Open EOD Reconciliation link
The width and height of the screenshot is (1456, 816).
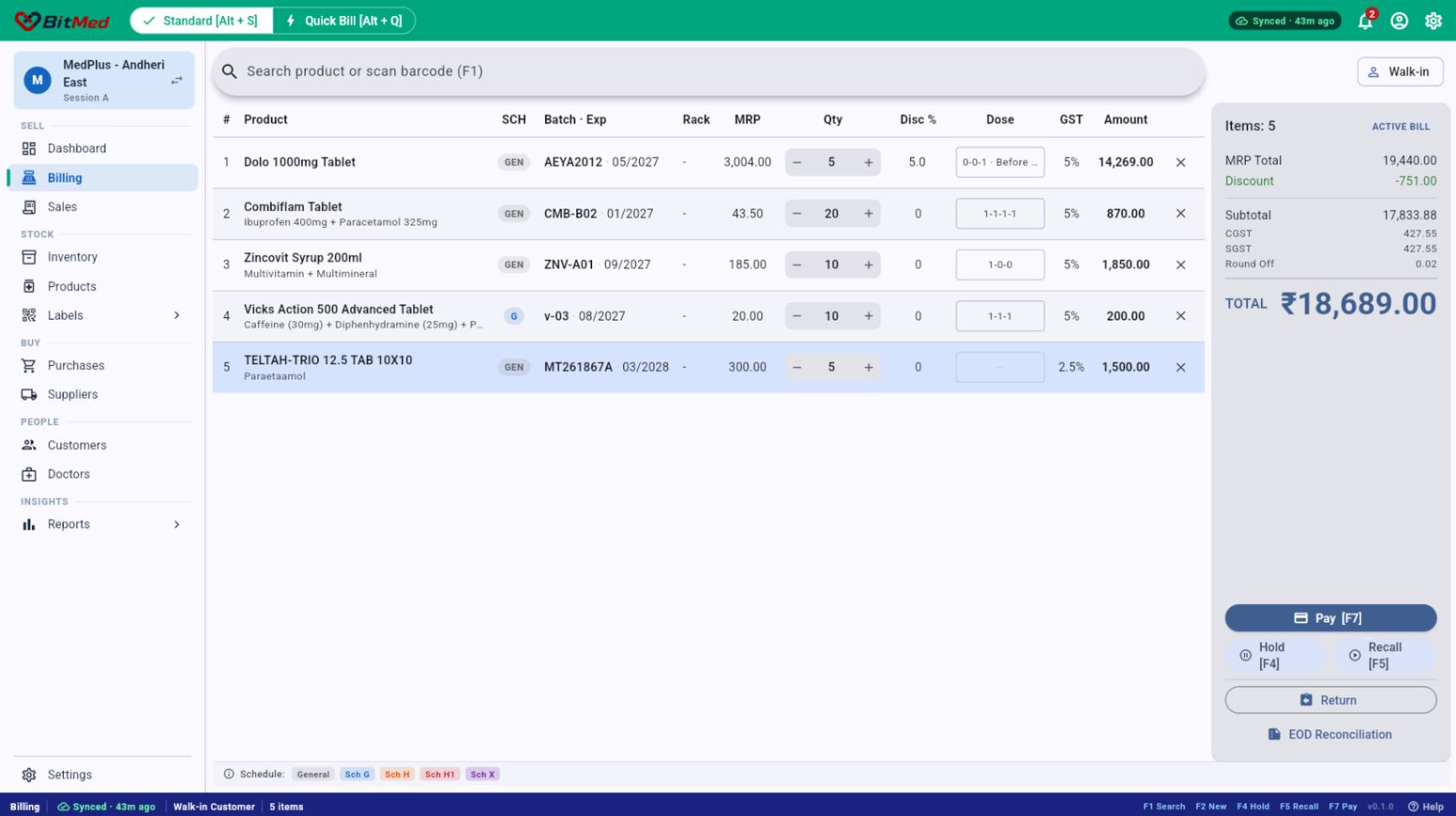(x=1330, y=734)
